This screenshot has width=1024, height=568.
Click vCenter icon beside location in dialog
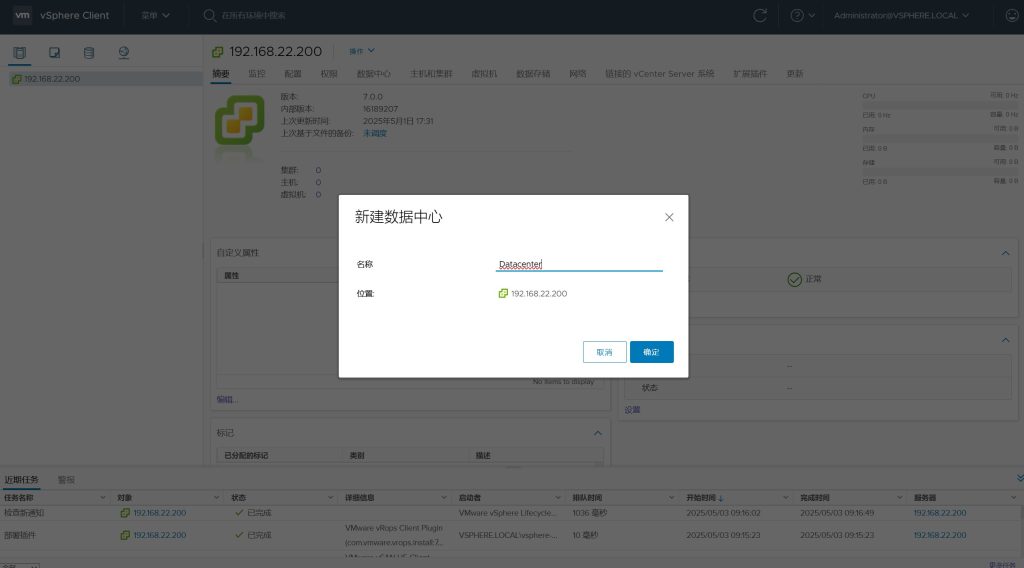pos(503,294)
